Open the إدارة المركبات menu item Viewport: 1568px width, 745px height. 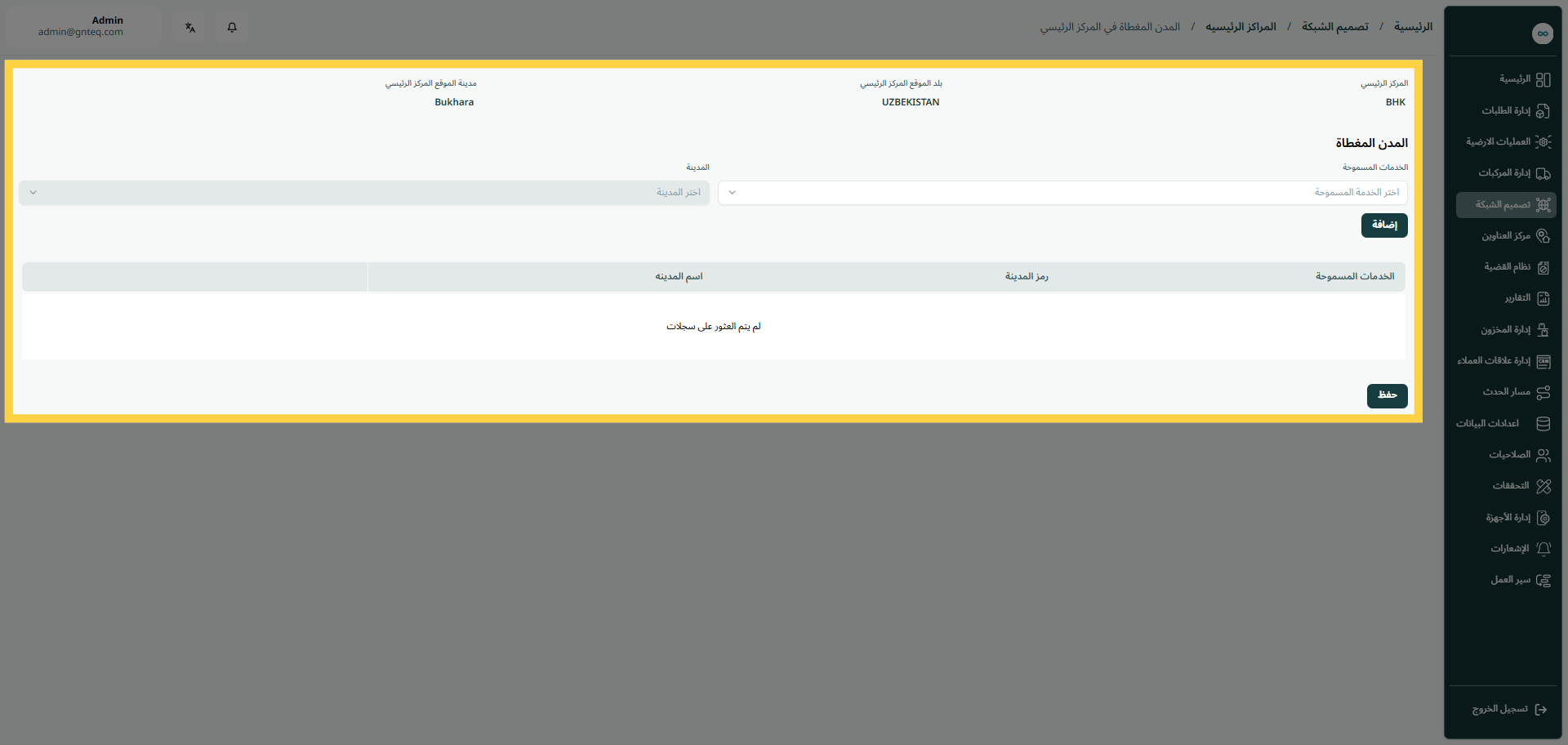[x=1506, y=173]
